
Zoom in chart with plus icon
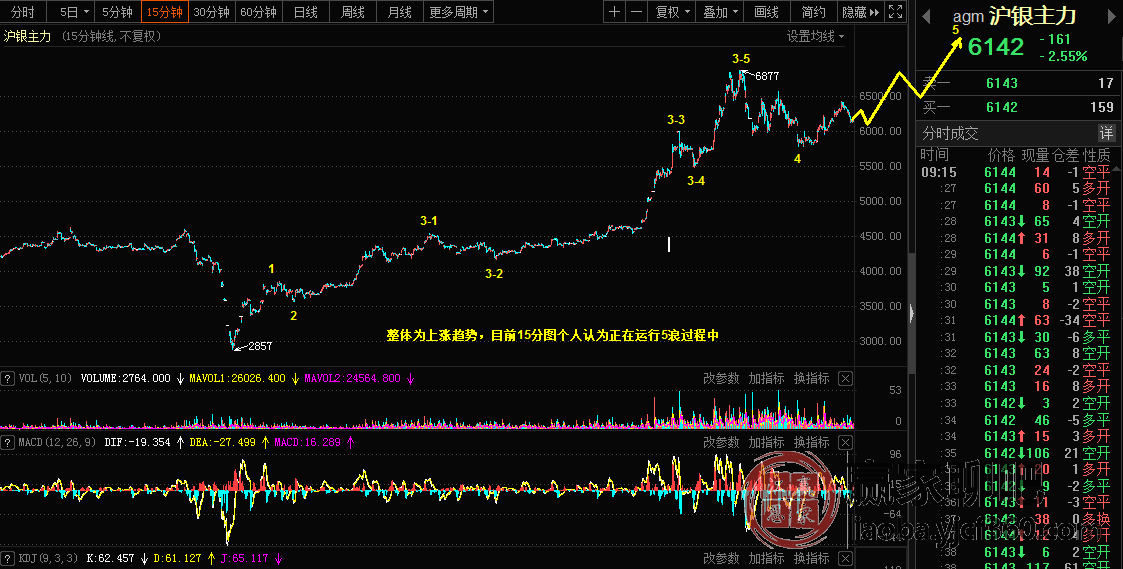[614, 12]
